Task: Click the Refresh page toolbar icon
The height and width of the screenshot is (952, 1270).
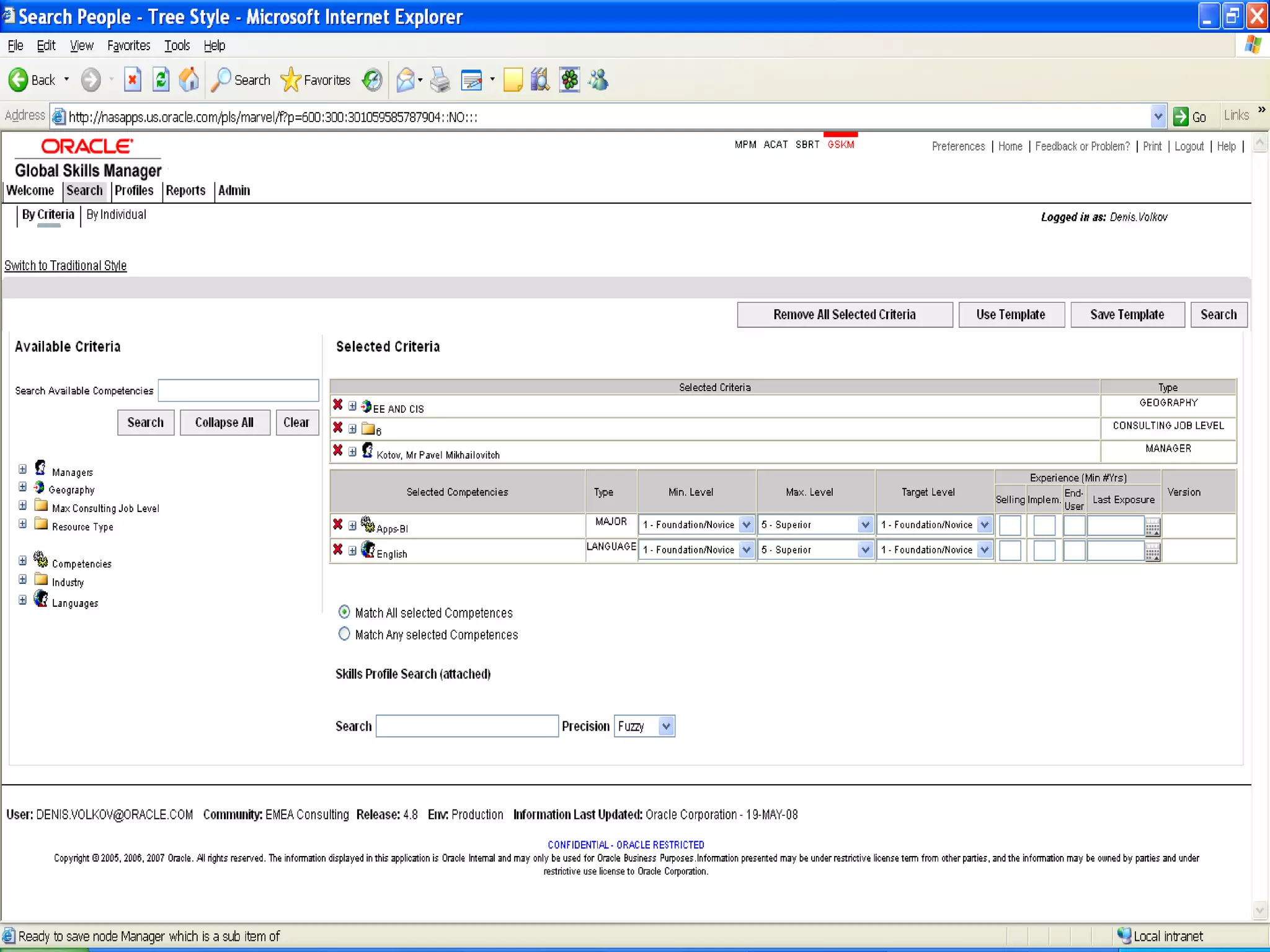Action: pyautogui.click(x=161, y=79)
